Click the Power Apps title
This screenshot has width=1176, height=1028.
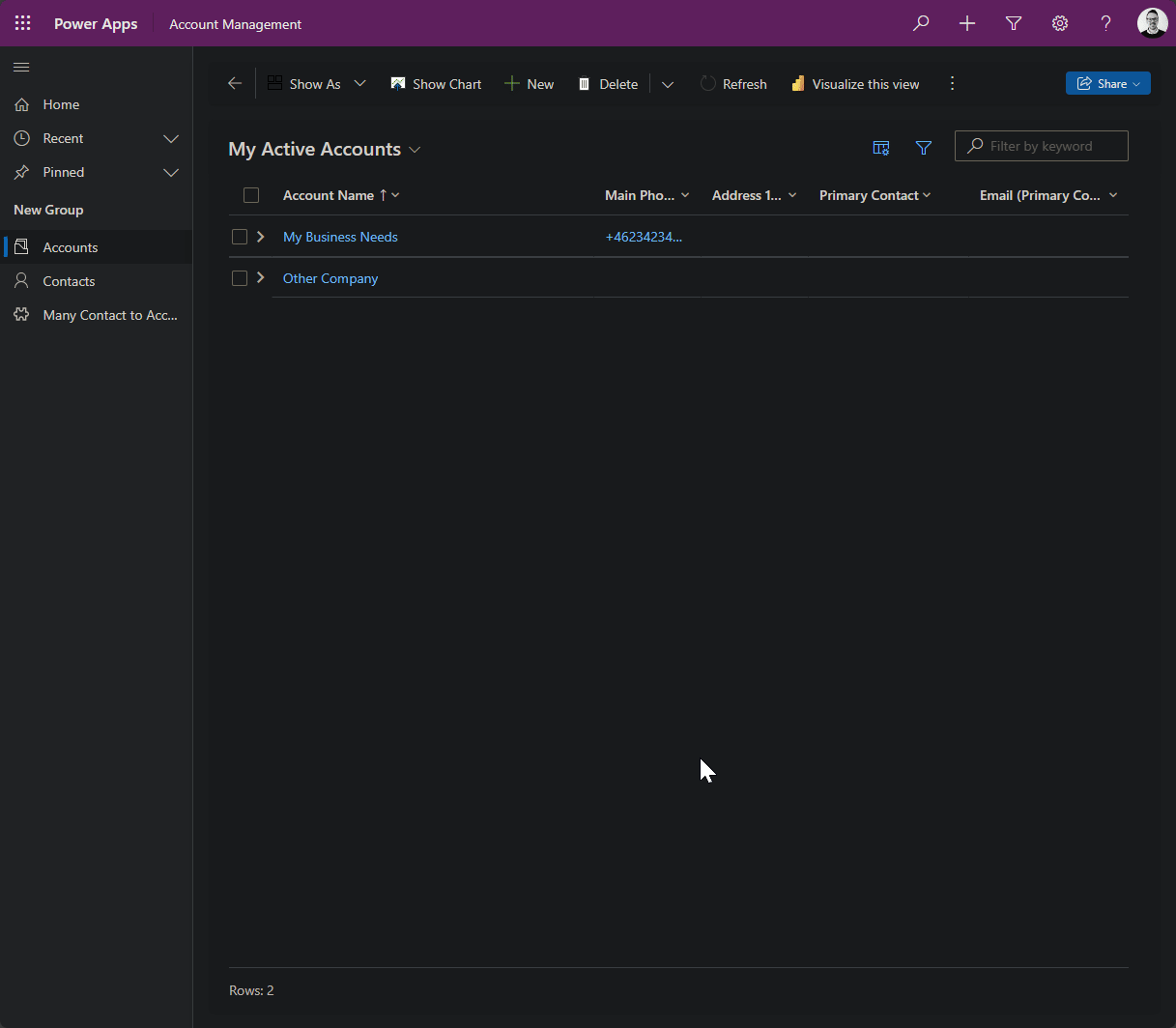[x=96, y=23]
